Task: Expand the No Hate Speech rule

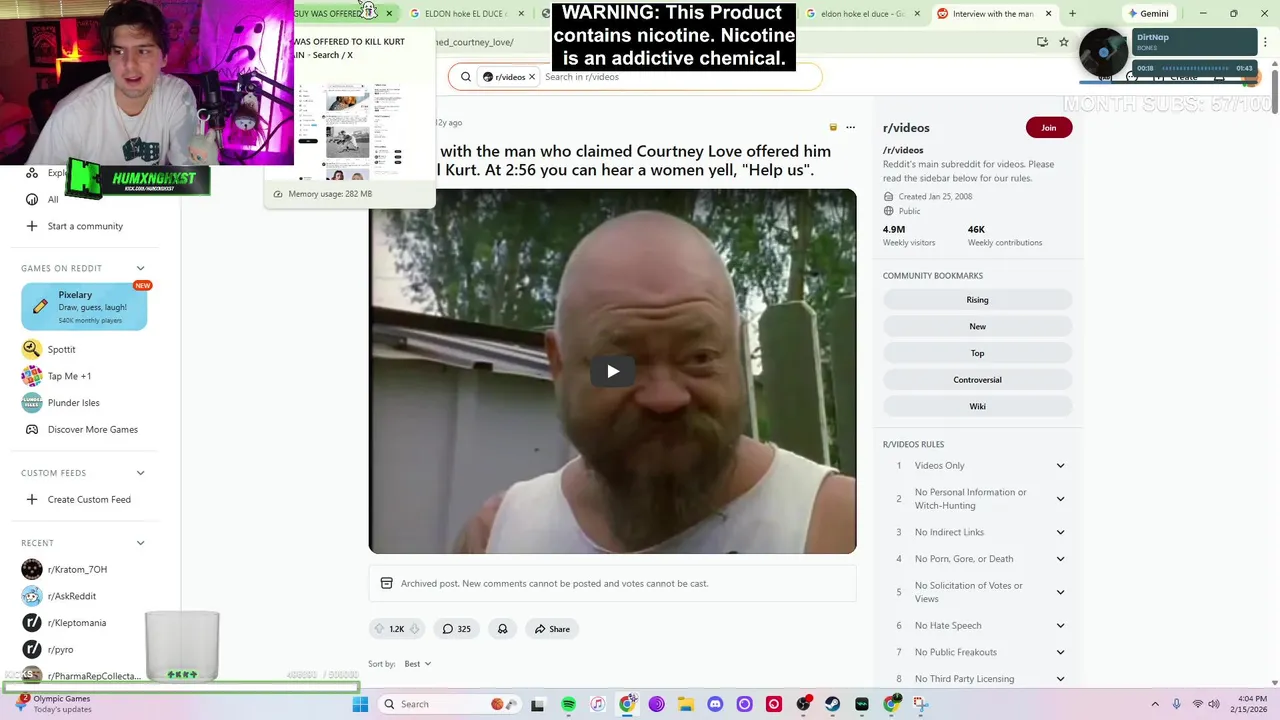Action: (1060, 625)
